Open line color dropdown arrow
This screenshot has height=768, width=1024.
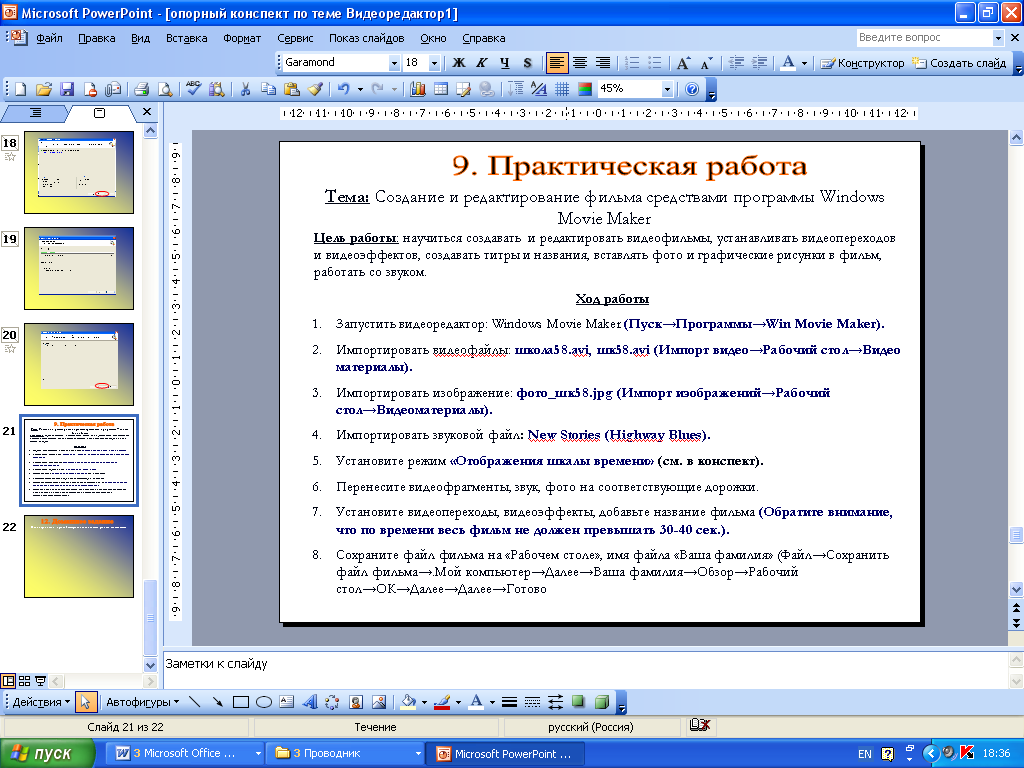[x=458, y=702]
